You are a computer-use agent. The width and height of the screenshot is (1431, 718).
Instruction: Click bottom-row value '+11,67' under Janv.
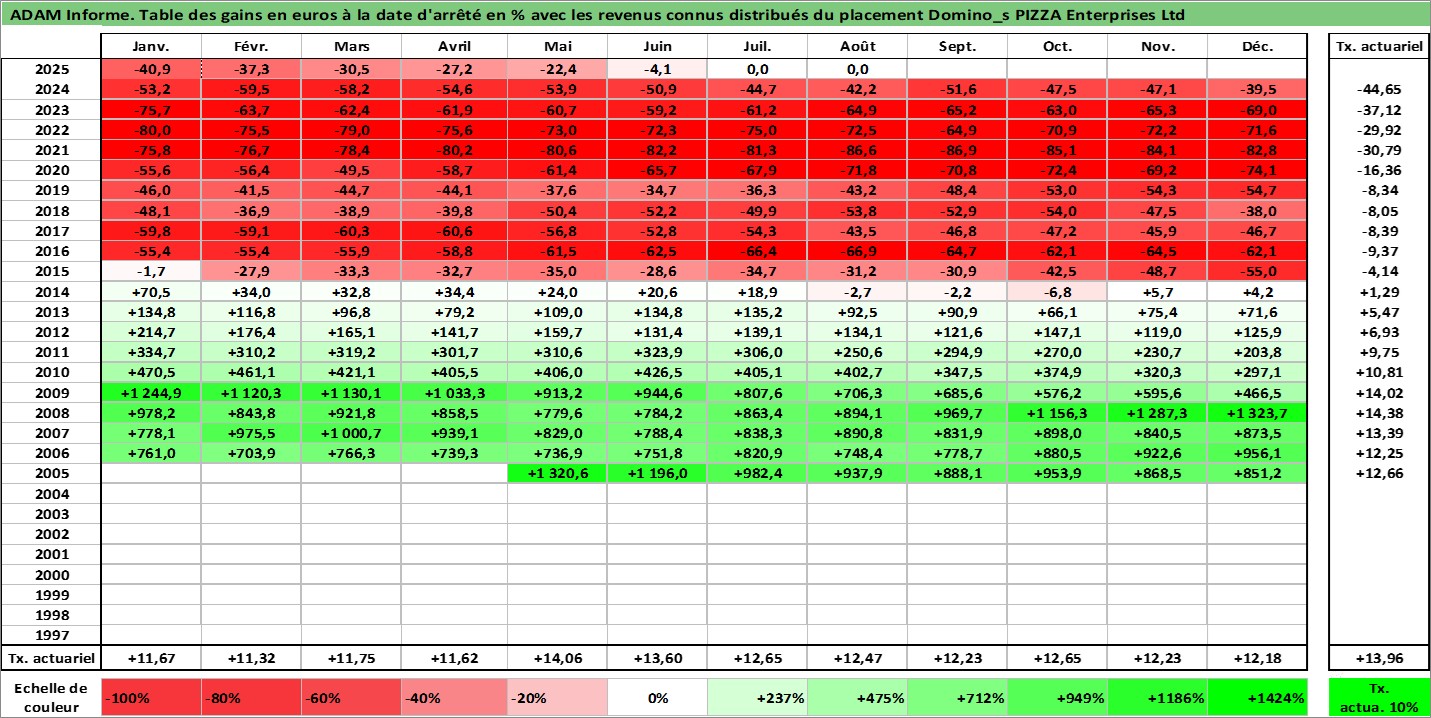click(x=151, y=658)
